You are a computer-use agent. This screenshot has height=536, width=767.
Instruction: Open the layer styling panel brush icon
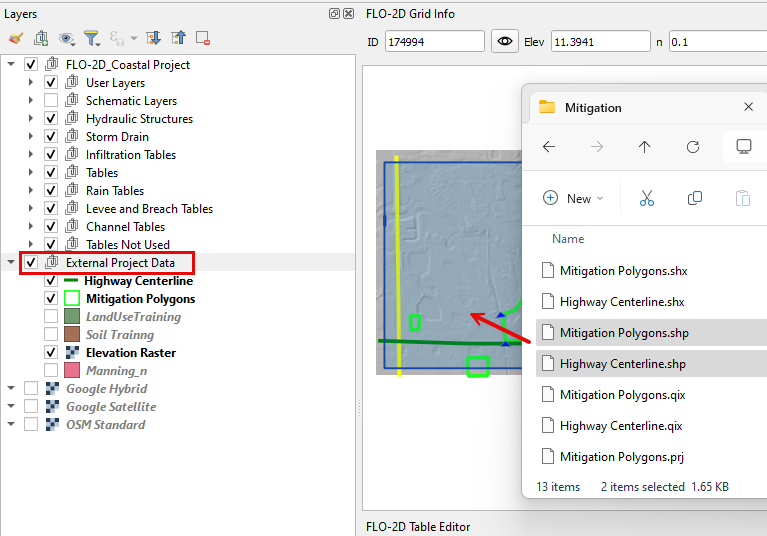point(15,38)
